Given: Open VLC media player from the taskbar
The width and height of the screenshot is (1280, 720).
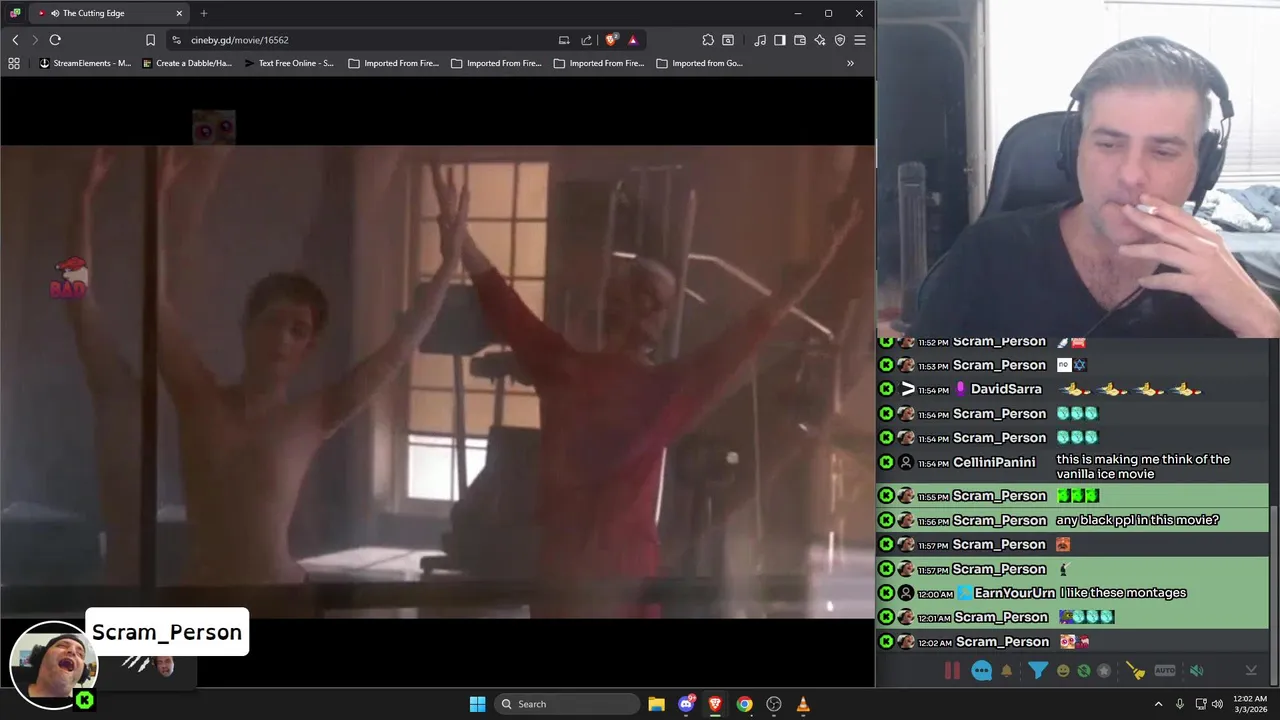Looking at the screenshot, I should [x=803, y=704].
